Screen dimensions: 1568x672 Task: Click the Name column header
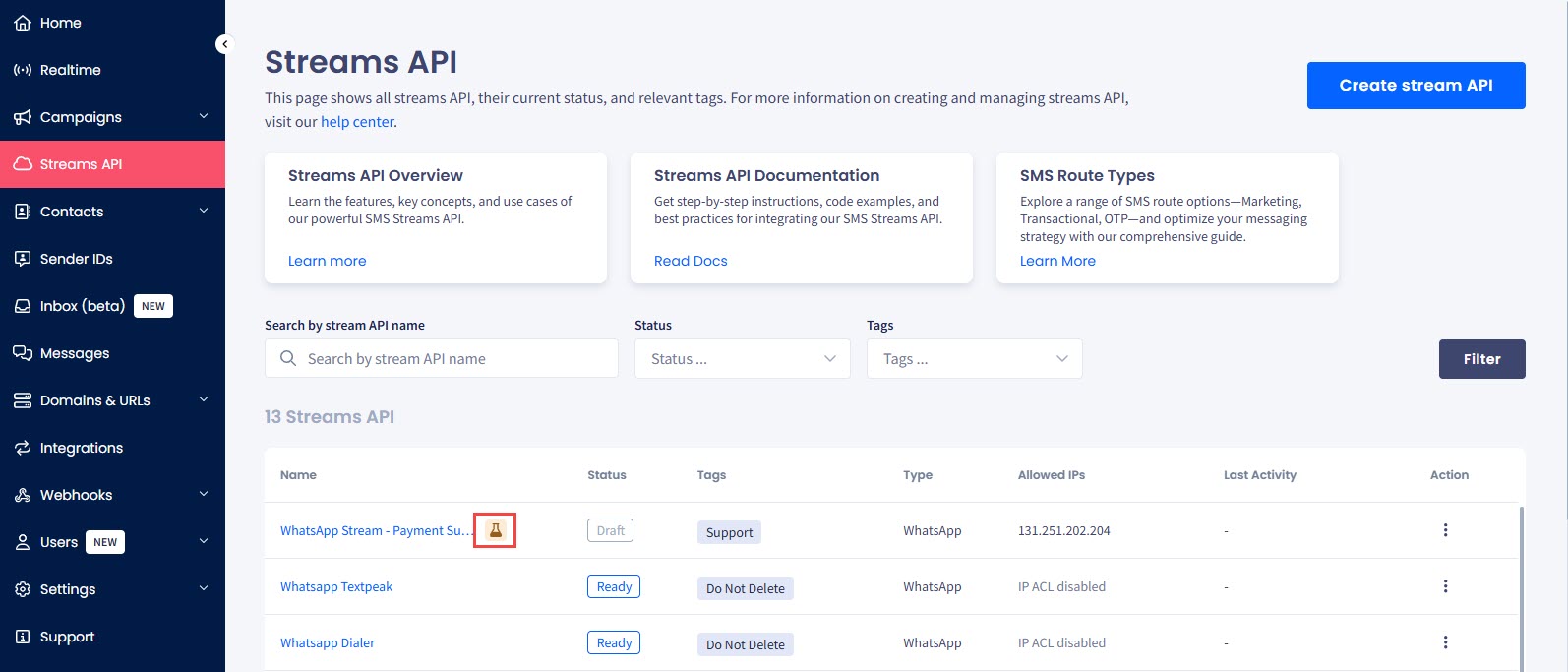[x=298, y=474]
